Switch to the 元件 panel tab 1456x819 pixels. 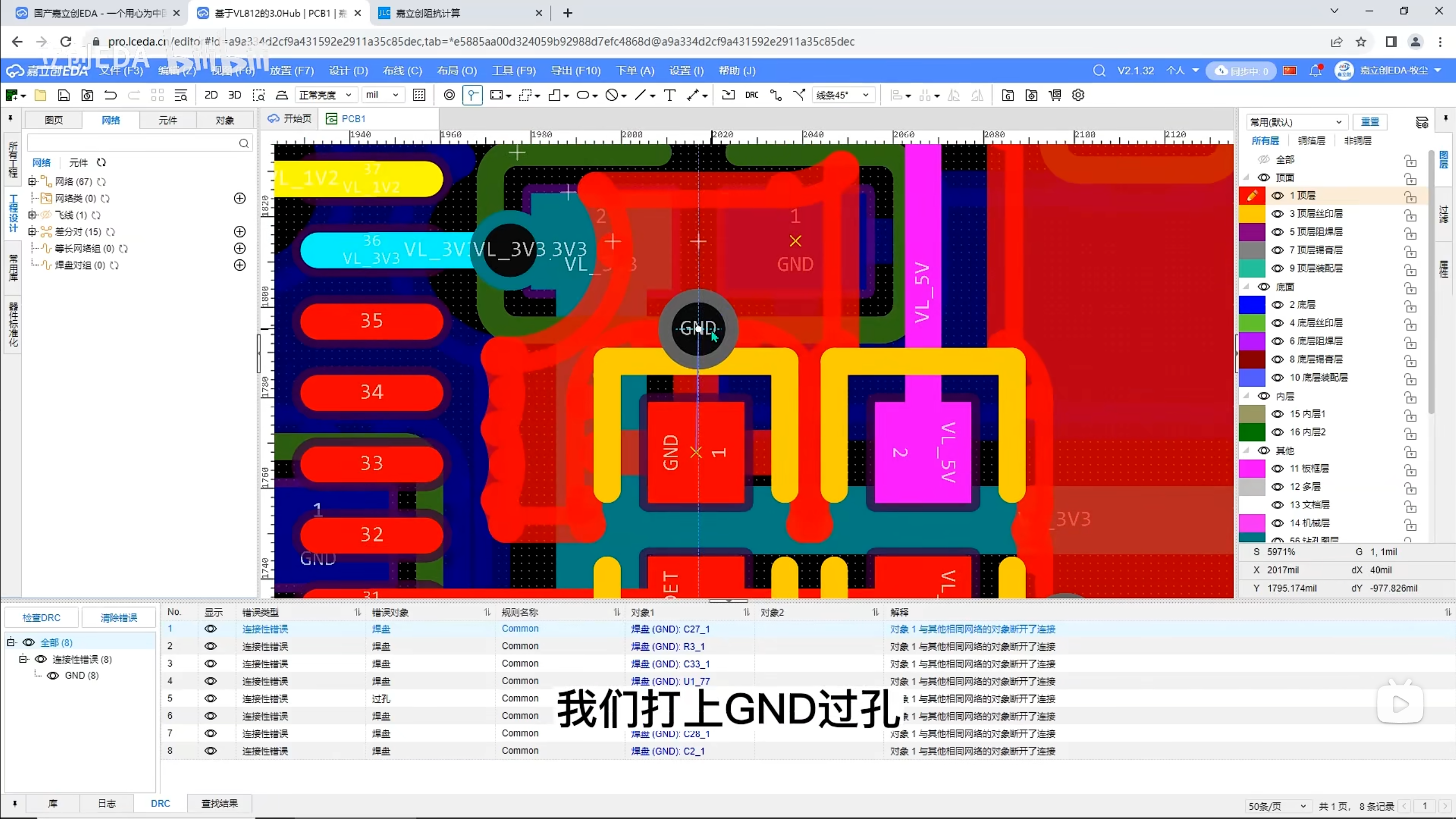coord(168,120)
